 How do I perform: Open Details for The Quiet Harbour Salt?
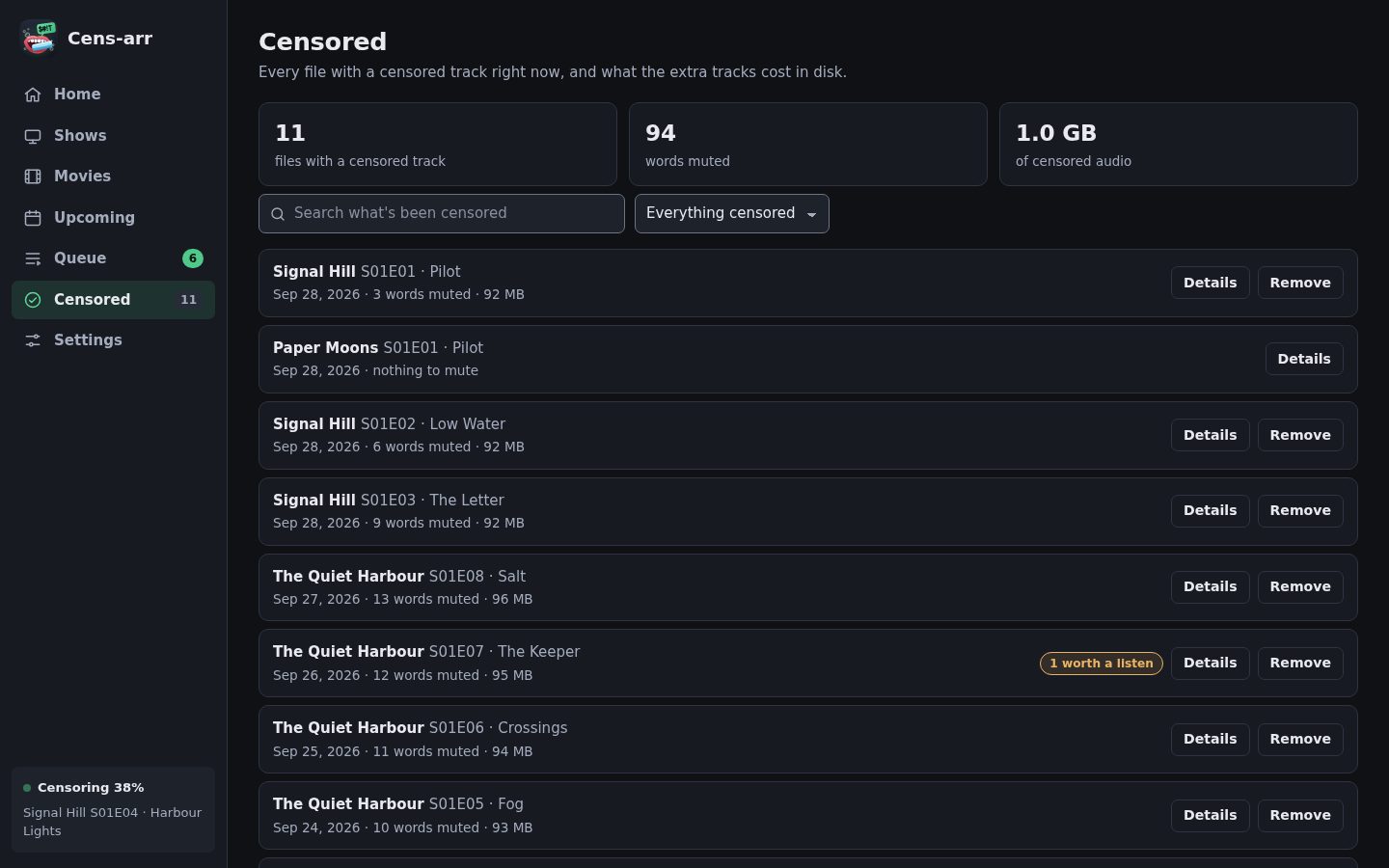coord(1210,586)
